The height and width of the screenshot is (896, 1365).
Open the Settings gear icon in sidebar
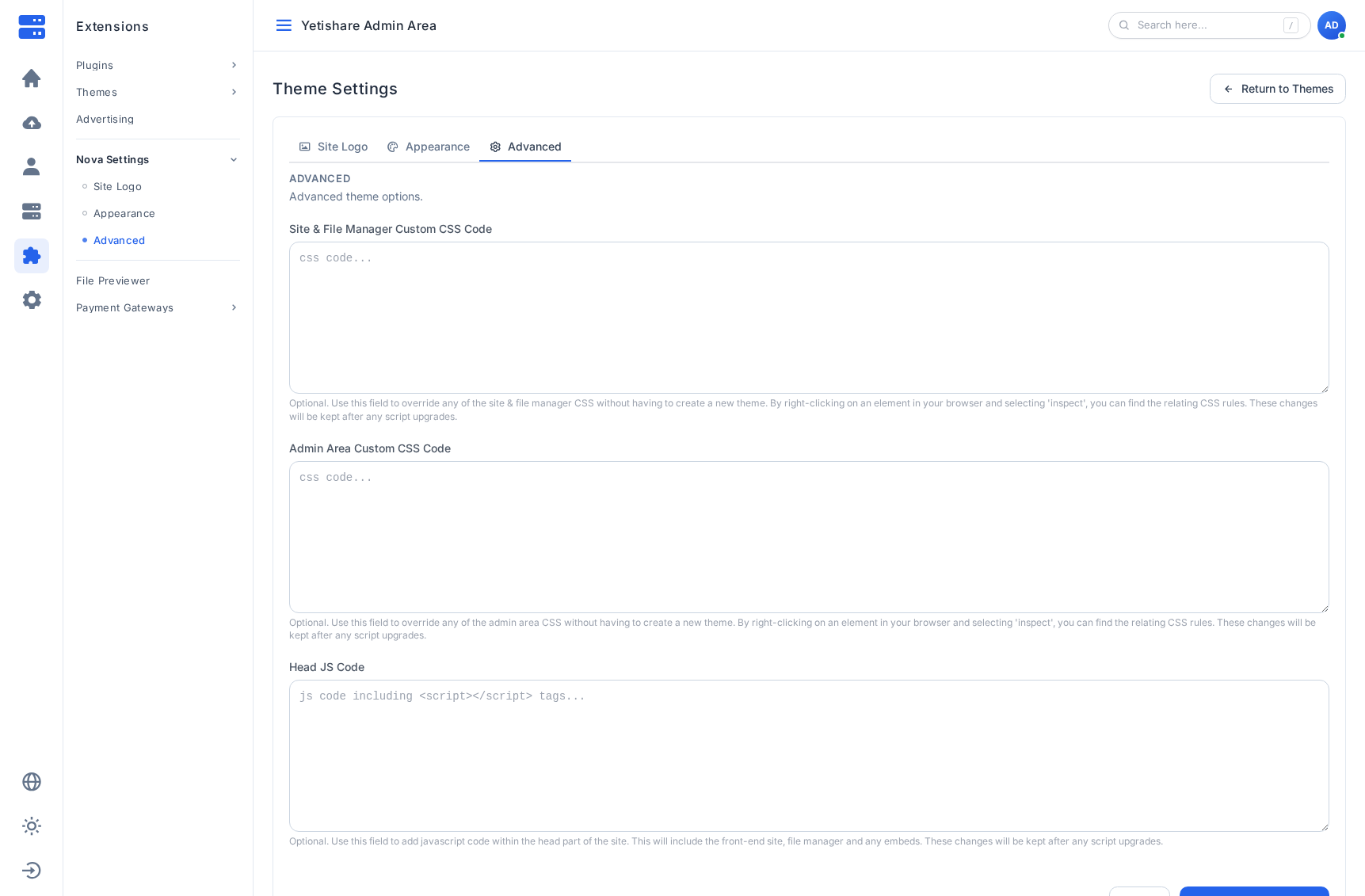[x=32, y=300]
